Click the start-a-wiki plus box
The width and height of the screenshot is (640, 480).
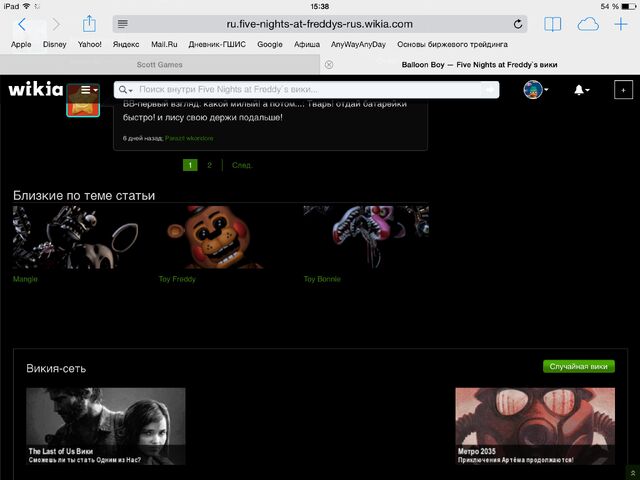pos(623,90)
